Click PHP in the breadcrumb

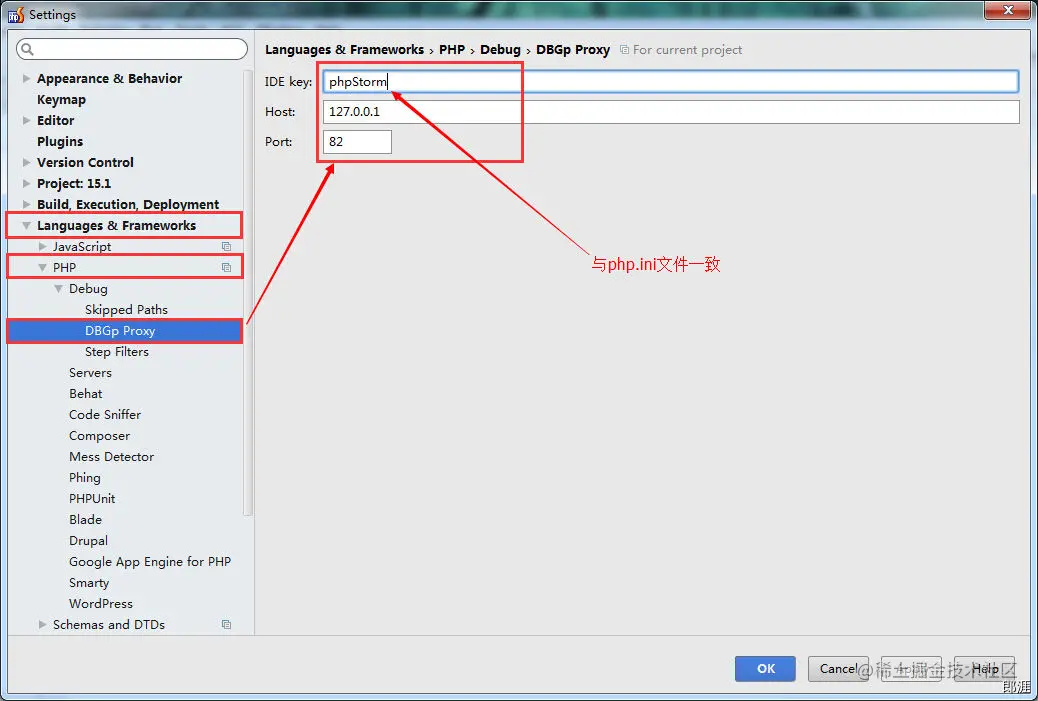[x=452, y=50]
